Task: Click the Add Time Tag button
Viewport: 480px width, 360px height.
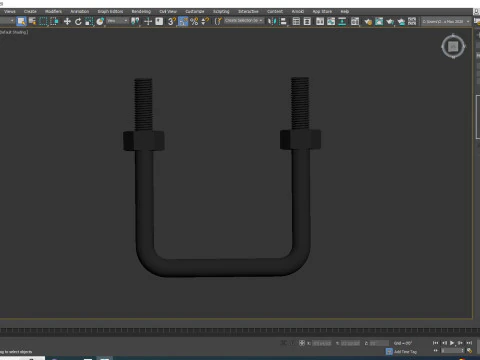Action: pyautogui.click(x=402, y=352)
